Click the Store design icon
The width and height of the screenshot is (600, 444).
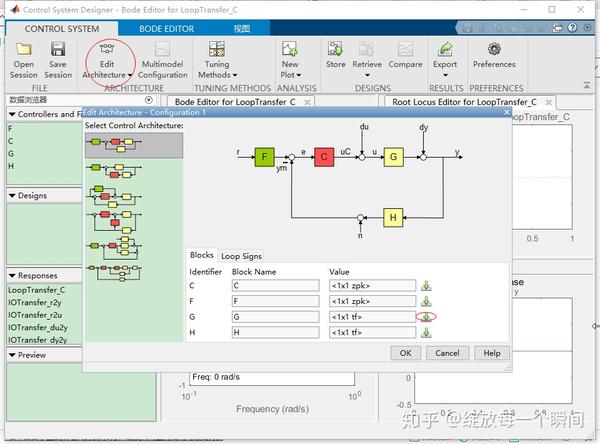[336, 49]
